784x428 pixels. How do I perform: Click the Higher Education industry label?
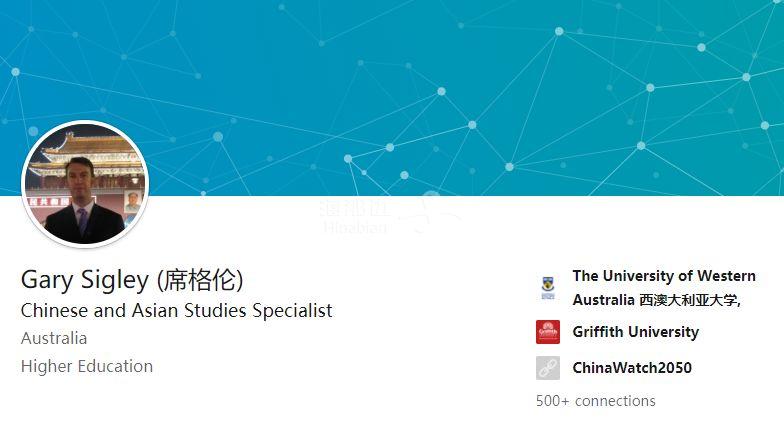click(x=87, y=366)
